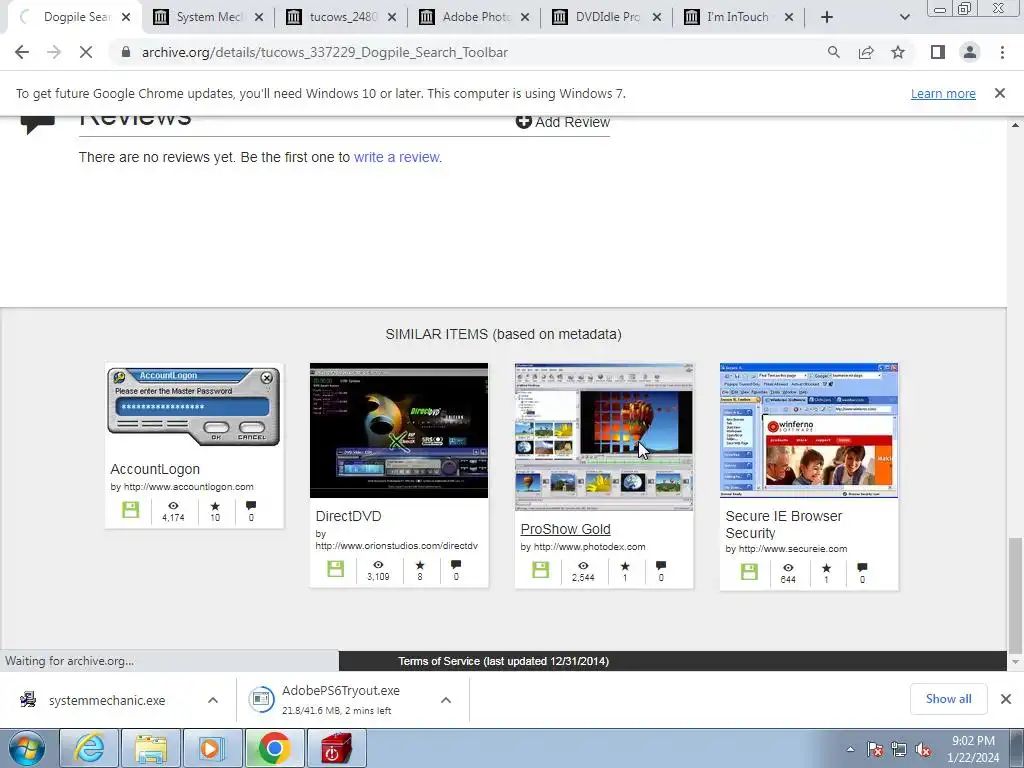Open DirectDVD thumbnail image

pyautogui.click(x=399, y=430)
